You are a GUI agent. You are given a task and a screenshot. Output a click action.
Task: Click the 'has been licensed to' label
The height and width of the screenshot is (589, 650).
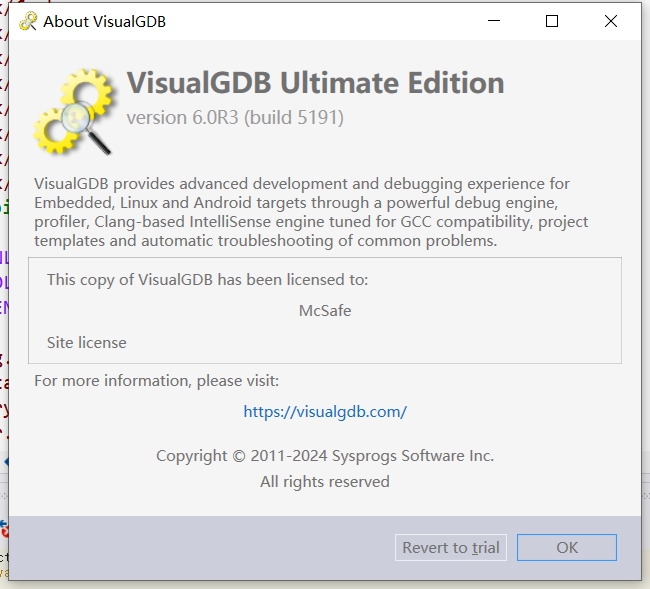click(207, 280)
